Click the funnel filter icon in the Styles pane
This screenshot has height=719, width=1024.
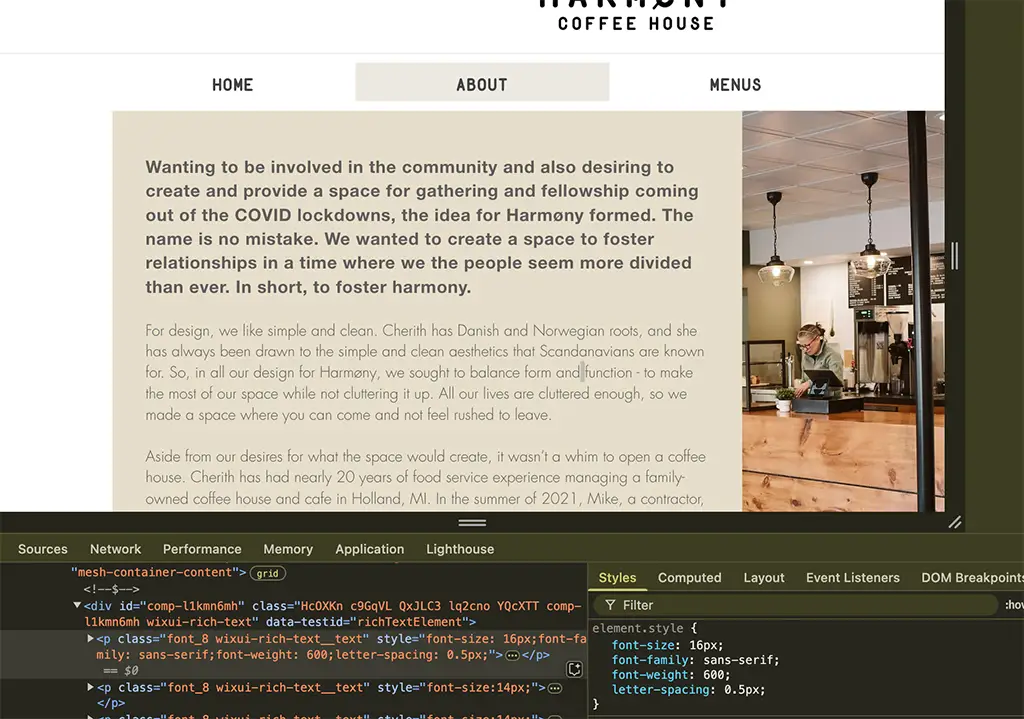click(x=609, y=605)
